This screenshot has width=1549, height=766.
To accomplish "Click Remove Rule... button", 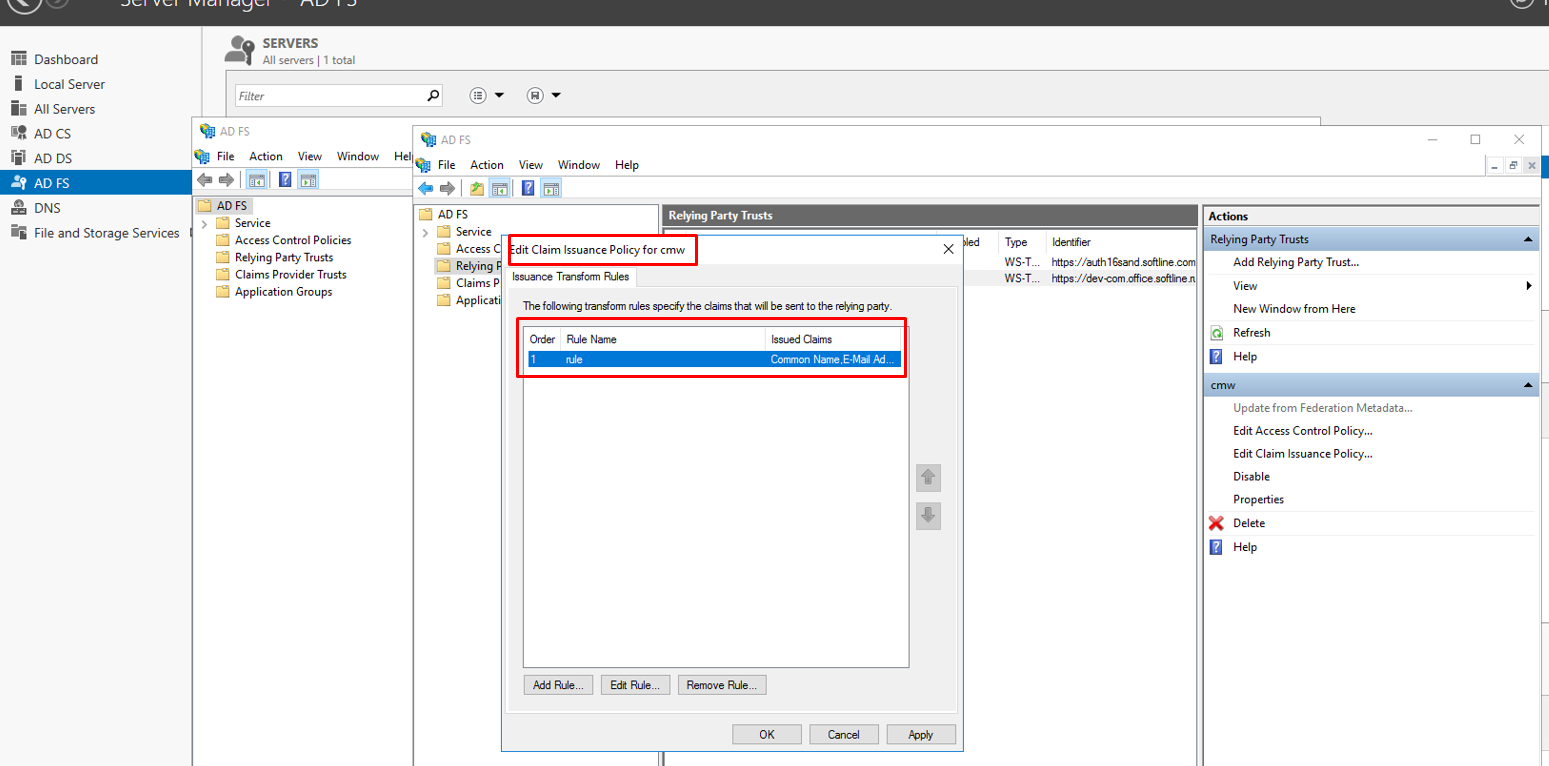I will (x=722, y=685).
